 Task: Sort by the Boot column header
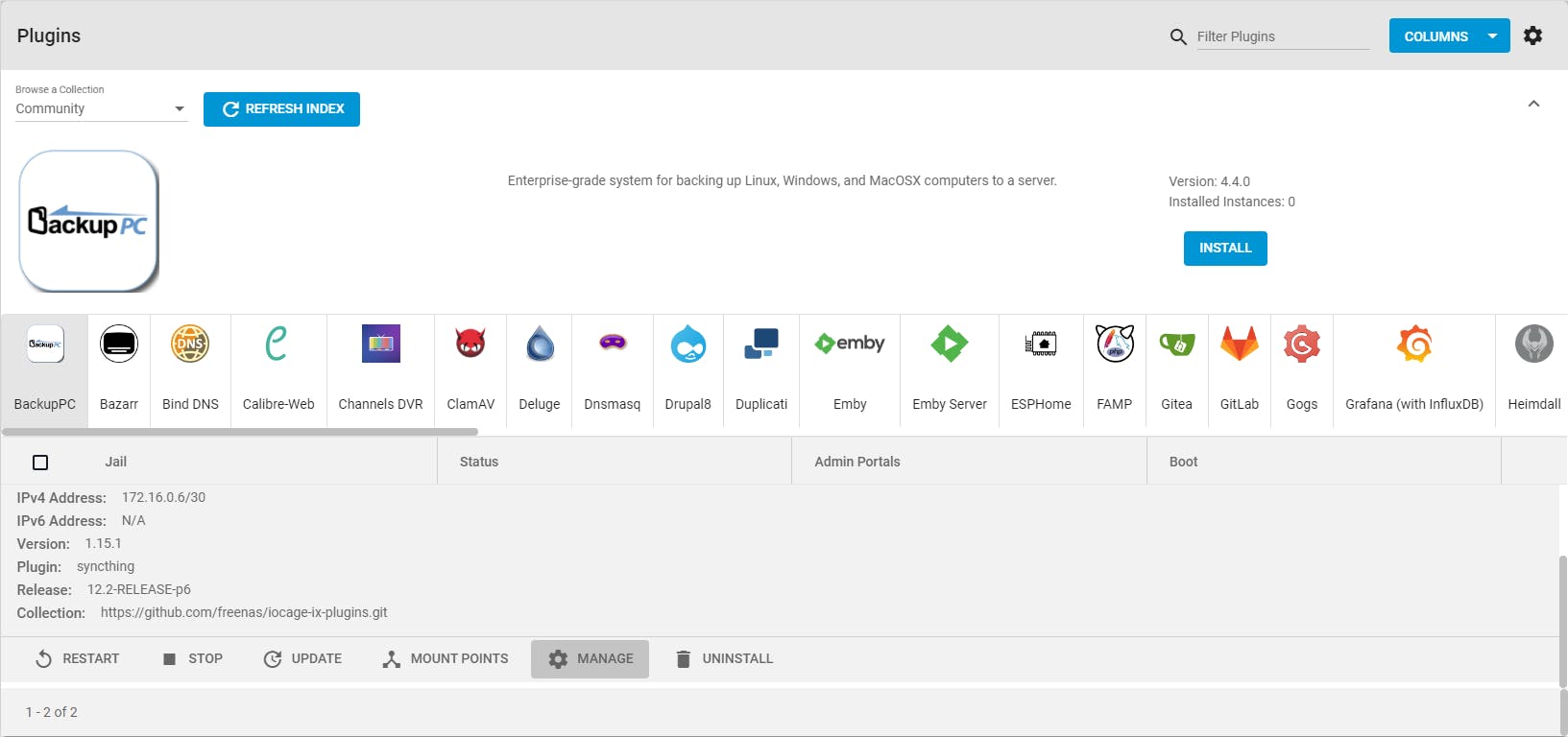1183,462
